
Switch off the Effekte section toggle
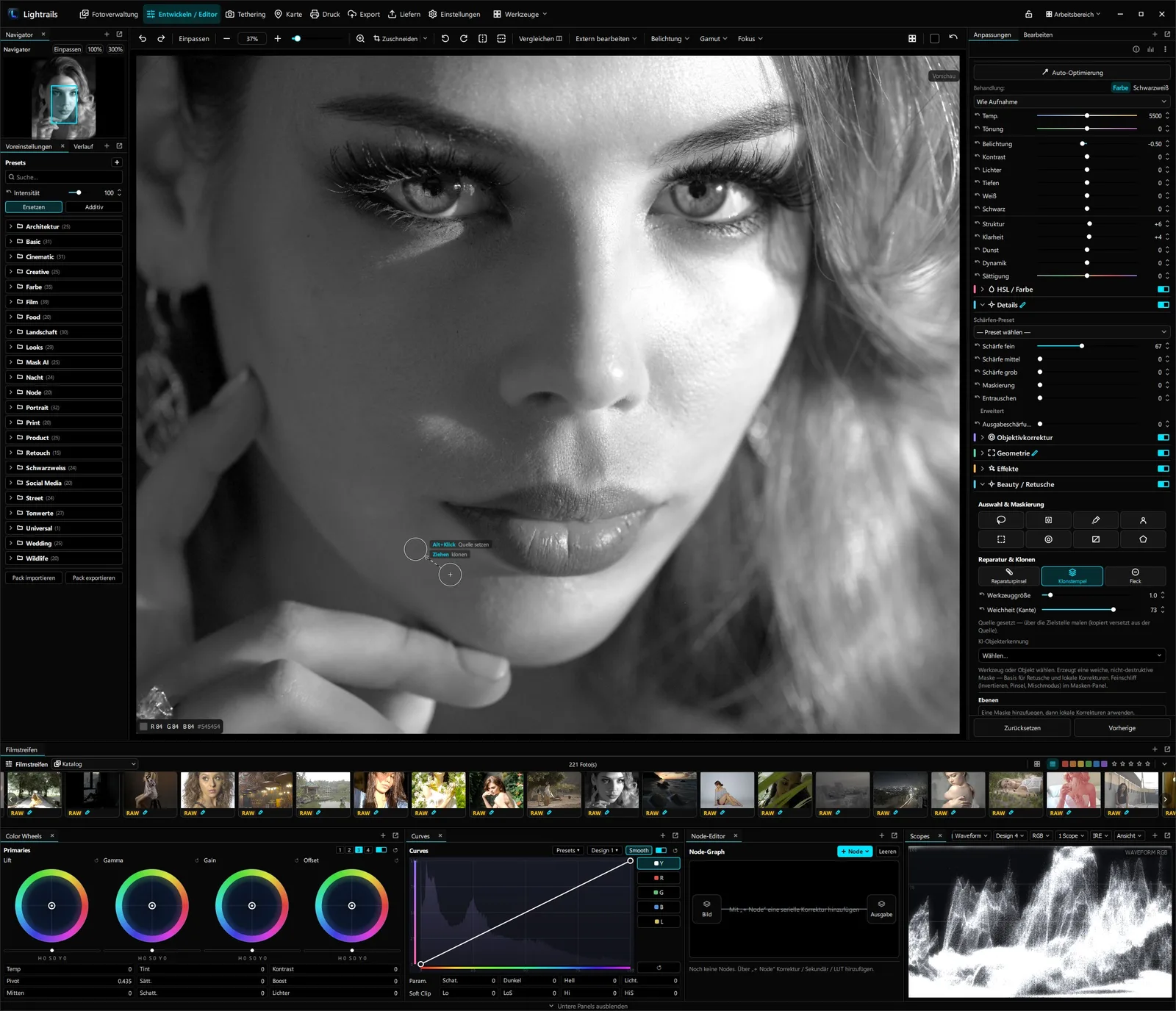click(x=1163, y=469)
